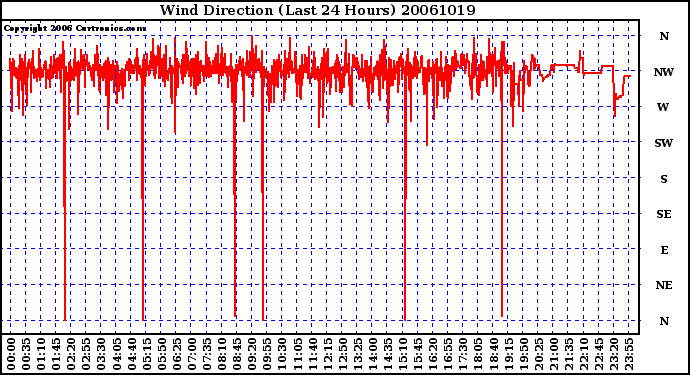Viewport: 690px width, 375px height.
Task: Select the "02:20" time axis label
Action: [x=71, y=354]
